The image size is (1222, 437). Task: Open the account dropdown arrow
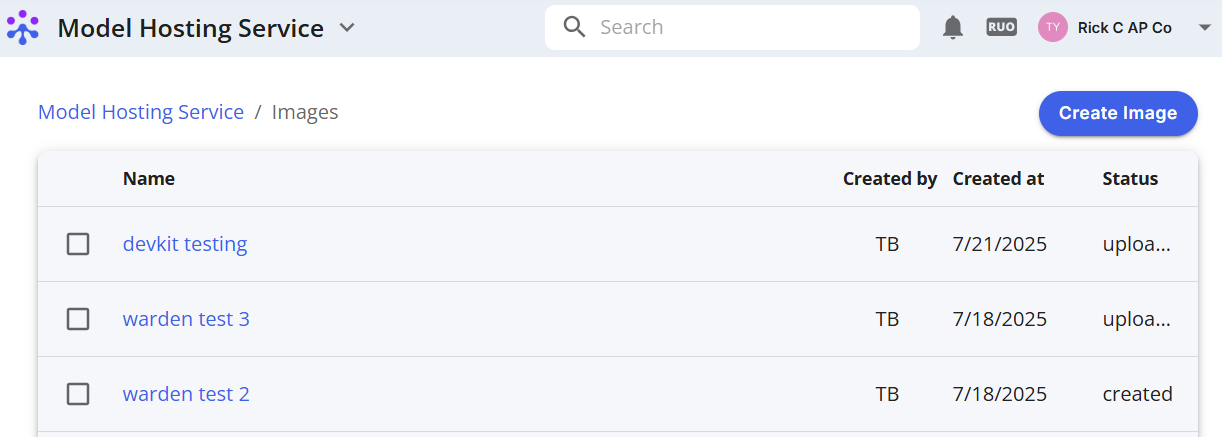click(x=1204, y=28)
